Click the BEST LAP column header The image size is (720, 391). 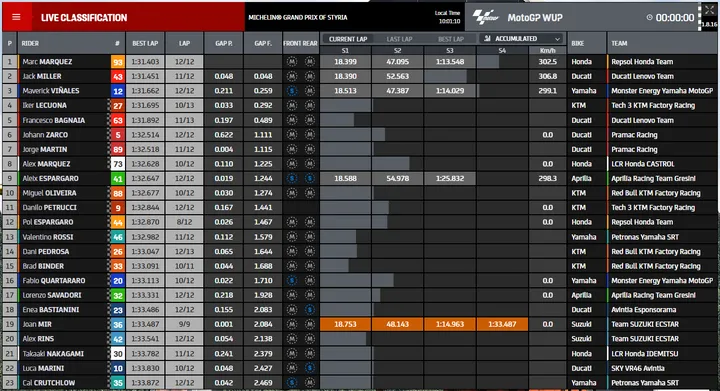[x=145, y=44]
